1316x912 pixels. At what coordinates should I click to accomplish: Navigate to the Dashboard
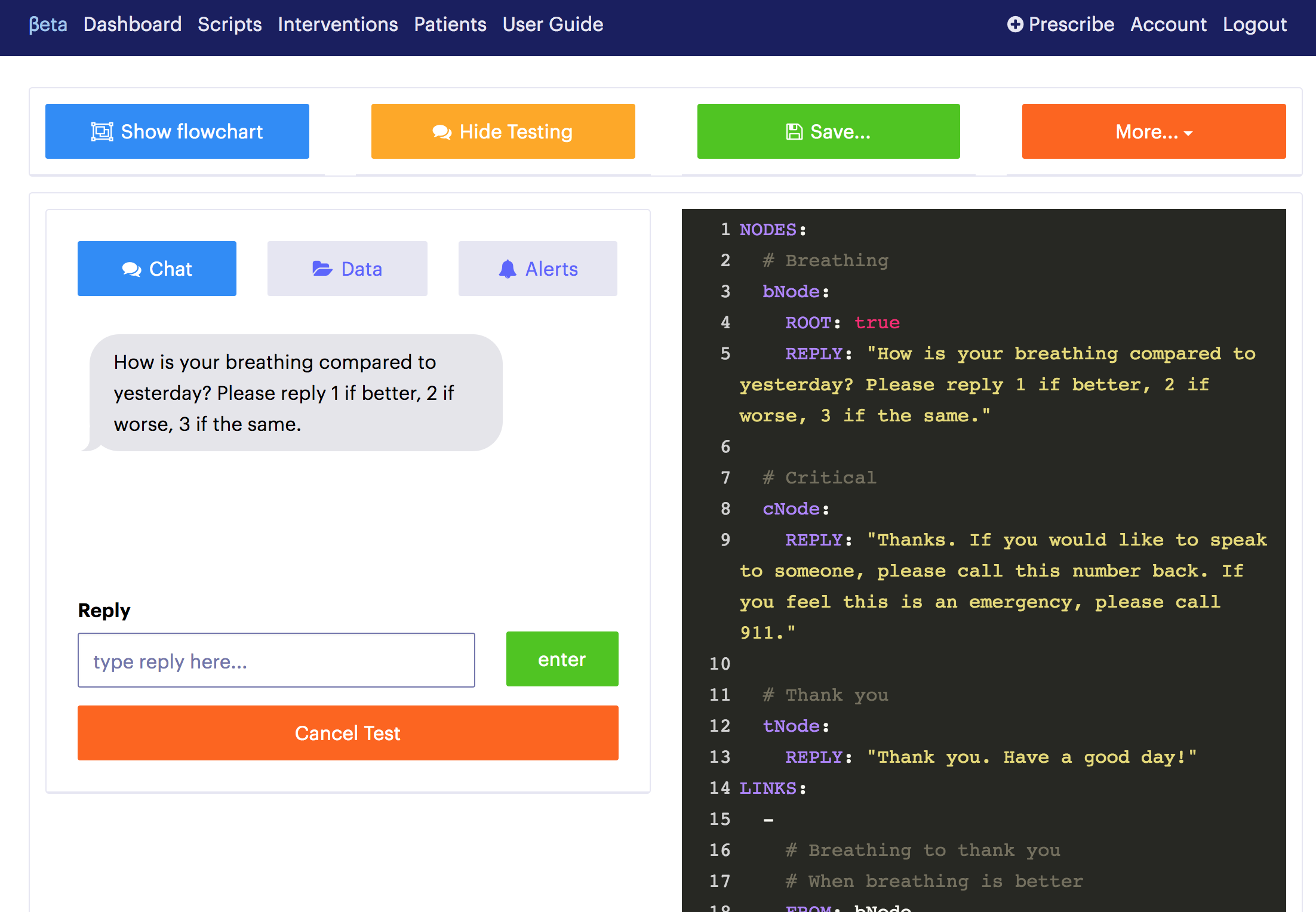pos(133,24)
